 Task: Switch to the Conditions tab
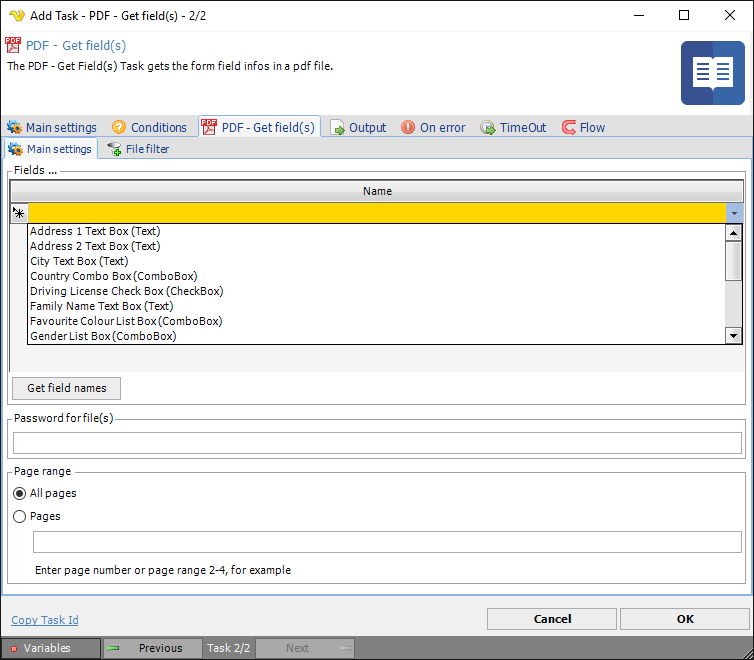(x=150, y=127)
